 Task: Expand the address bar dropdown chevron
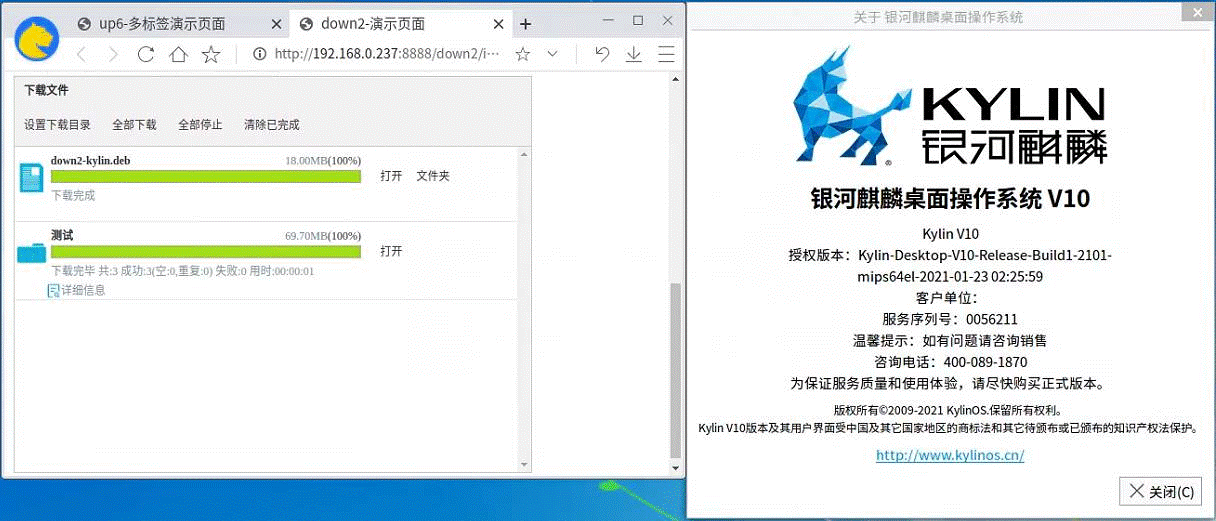pyautogui.click(x=552, y=54)
